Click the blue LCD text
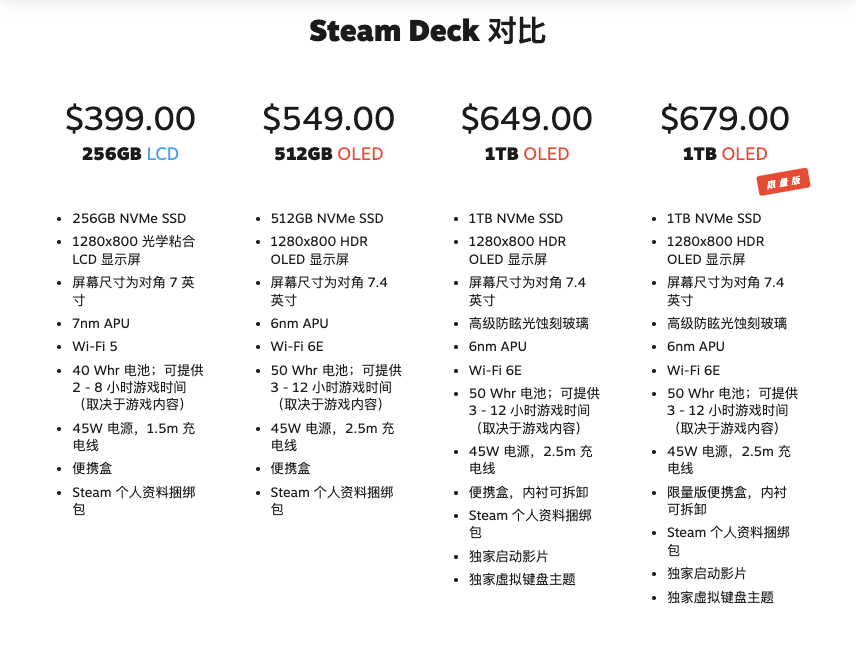Screen dimensions: 856x661 pyautogui.click(x=163, y=154)
